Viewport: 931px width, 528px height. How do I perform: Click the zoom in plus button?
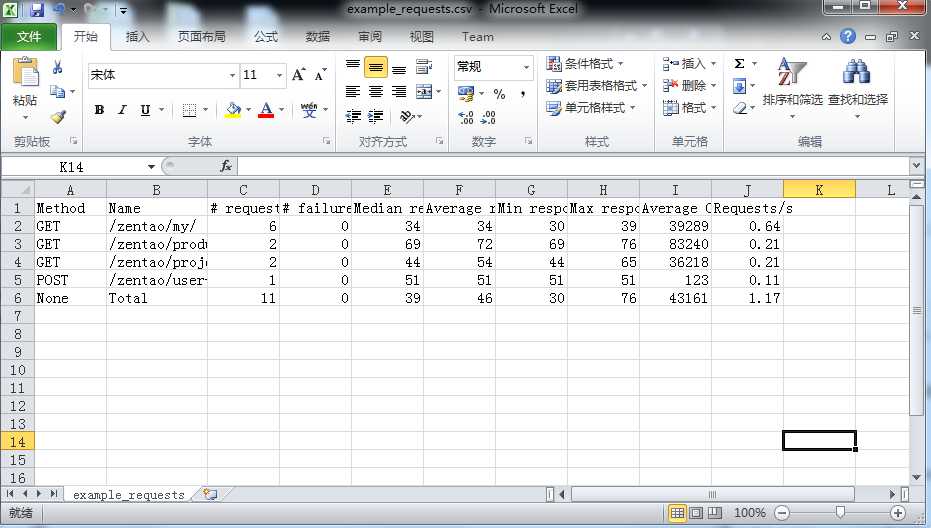click(897, 513)
